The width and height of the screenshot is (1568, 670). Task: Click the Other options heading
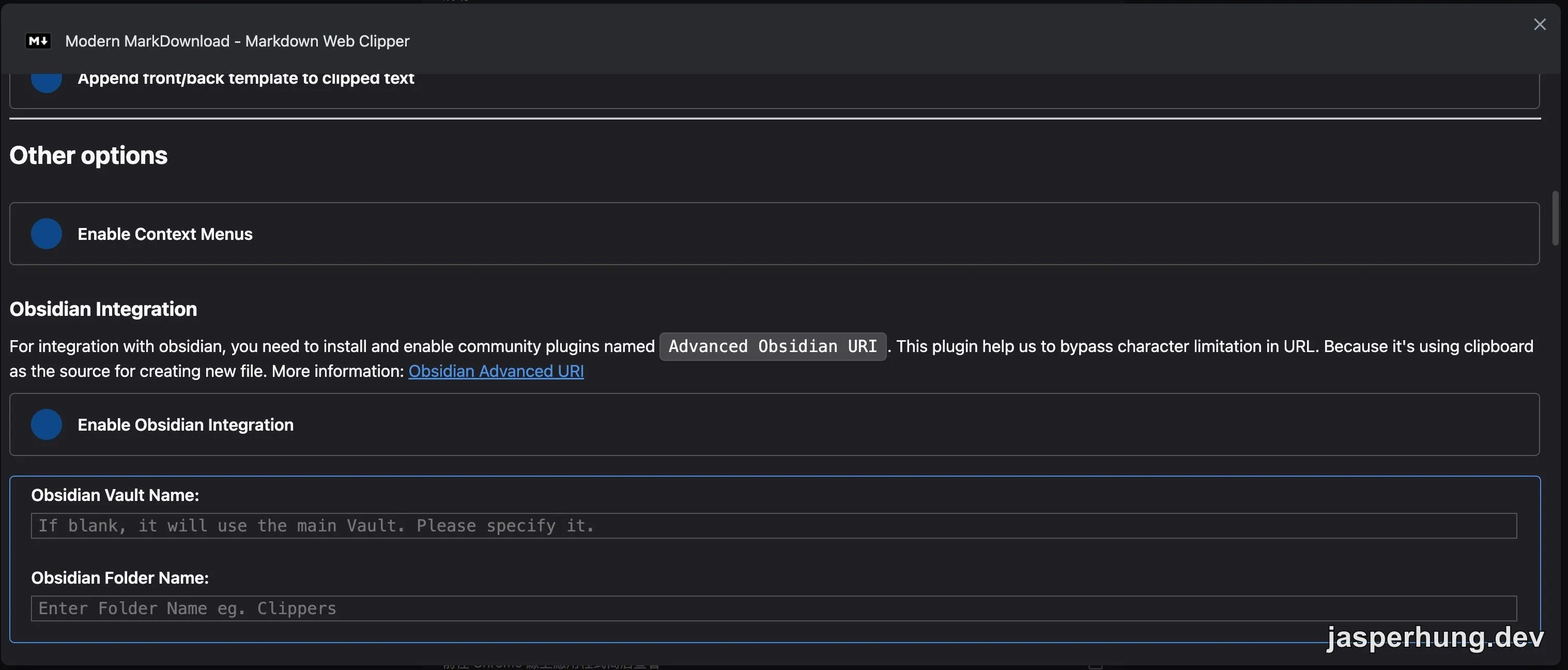point(88,156)
